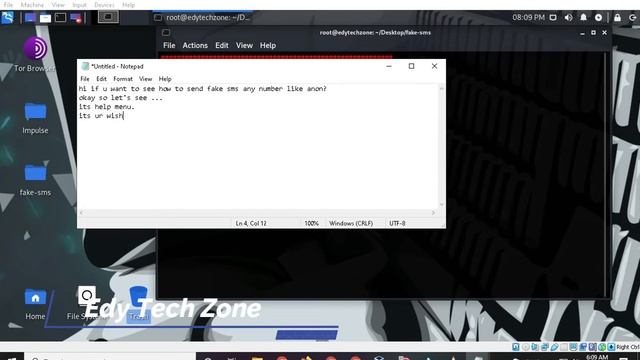The width and height of the screenshot is (640, 360).
Task: Open Notepad Help menu
Action: click(x=165, y=79)
